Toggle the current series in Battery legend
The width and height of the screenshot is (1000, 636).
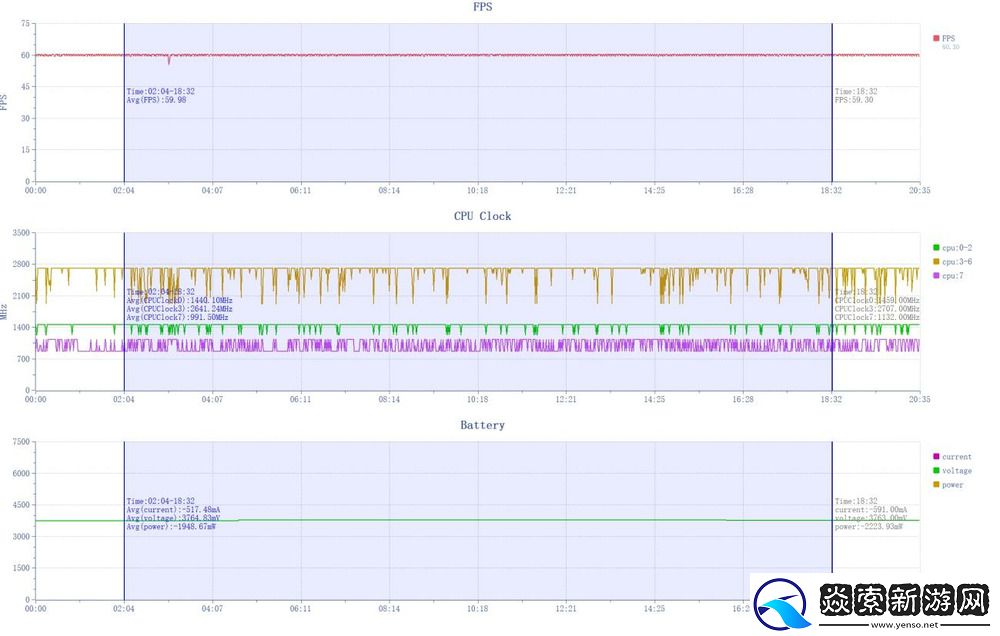(956, 456)
